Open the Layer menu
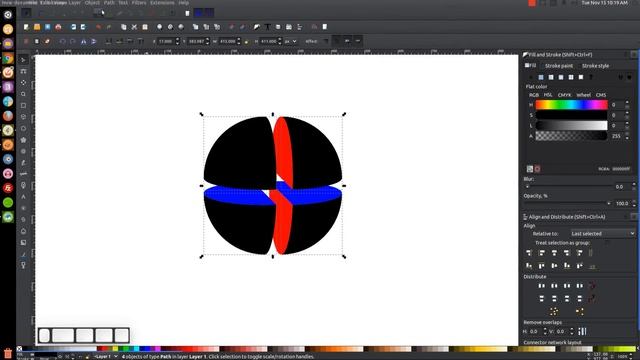This screenshot has height=360, width=640. (75, 2)
